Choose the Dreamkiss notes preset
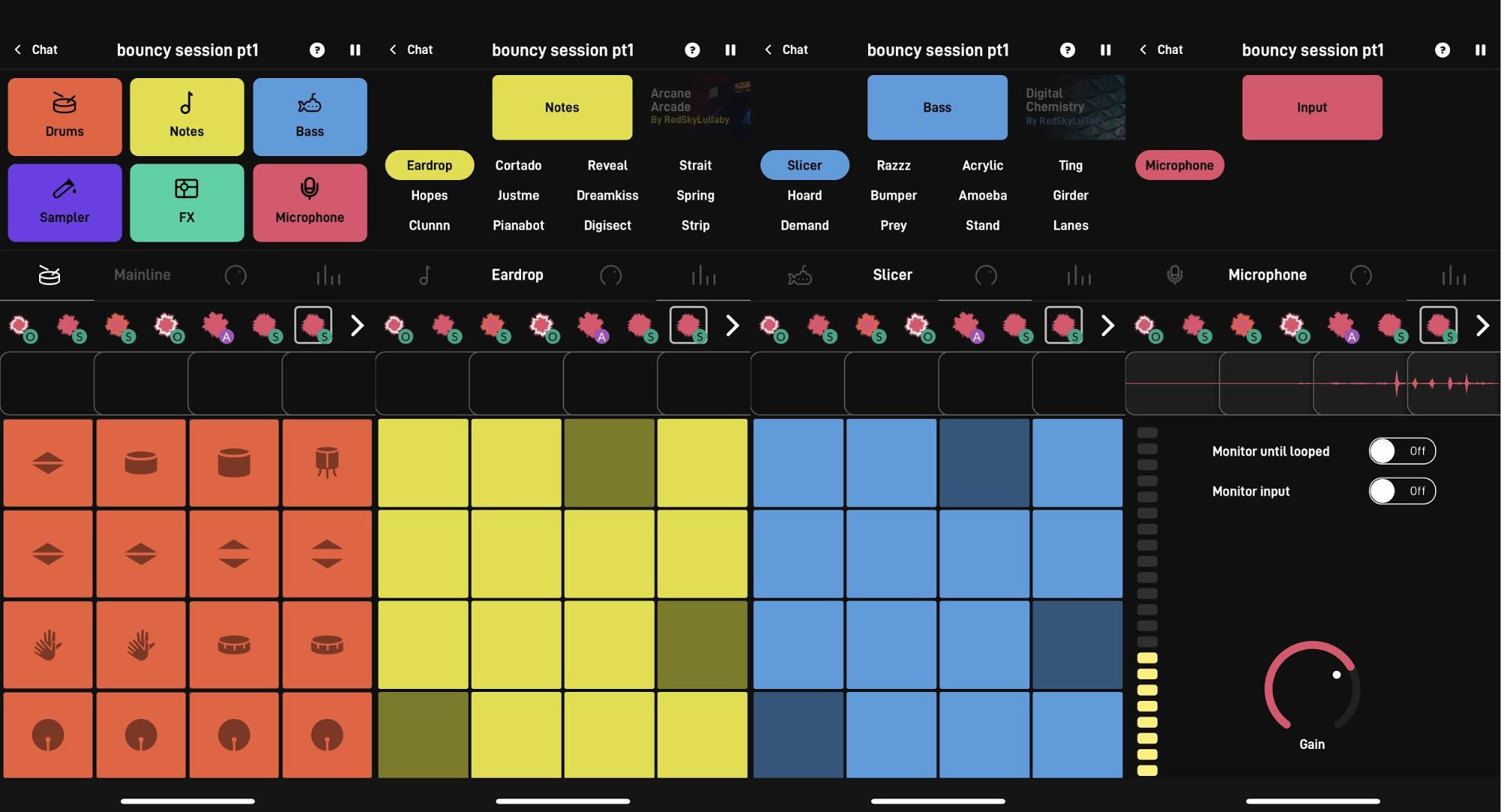 607,195
